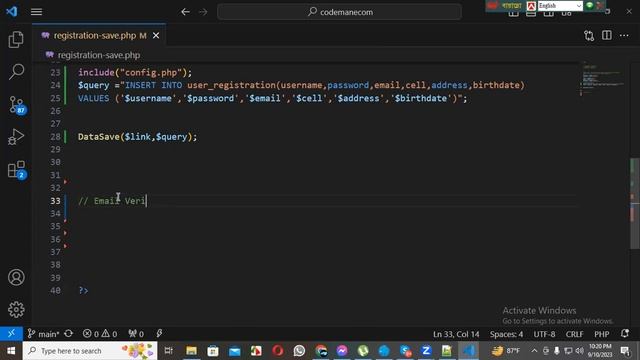Click the Windows taskbar search box
The width and height of the screenshot is (640, 360).
(x=90, y=351)
